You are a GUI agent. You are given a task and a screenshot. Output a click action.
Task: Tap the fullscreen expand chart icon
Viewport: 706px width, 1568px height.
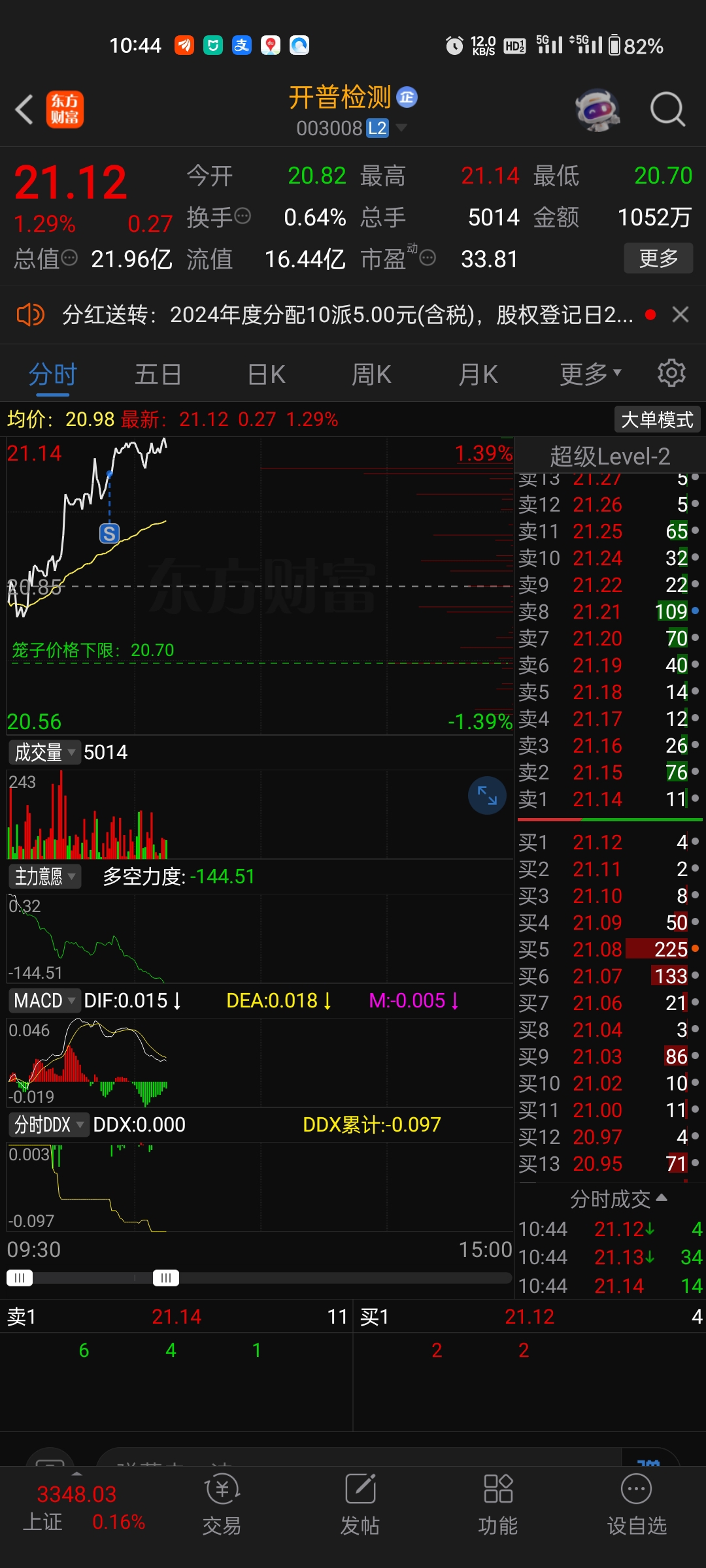click(x=487, y=795)
